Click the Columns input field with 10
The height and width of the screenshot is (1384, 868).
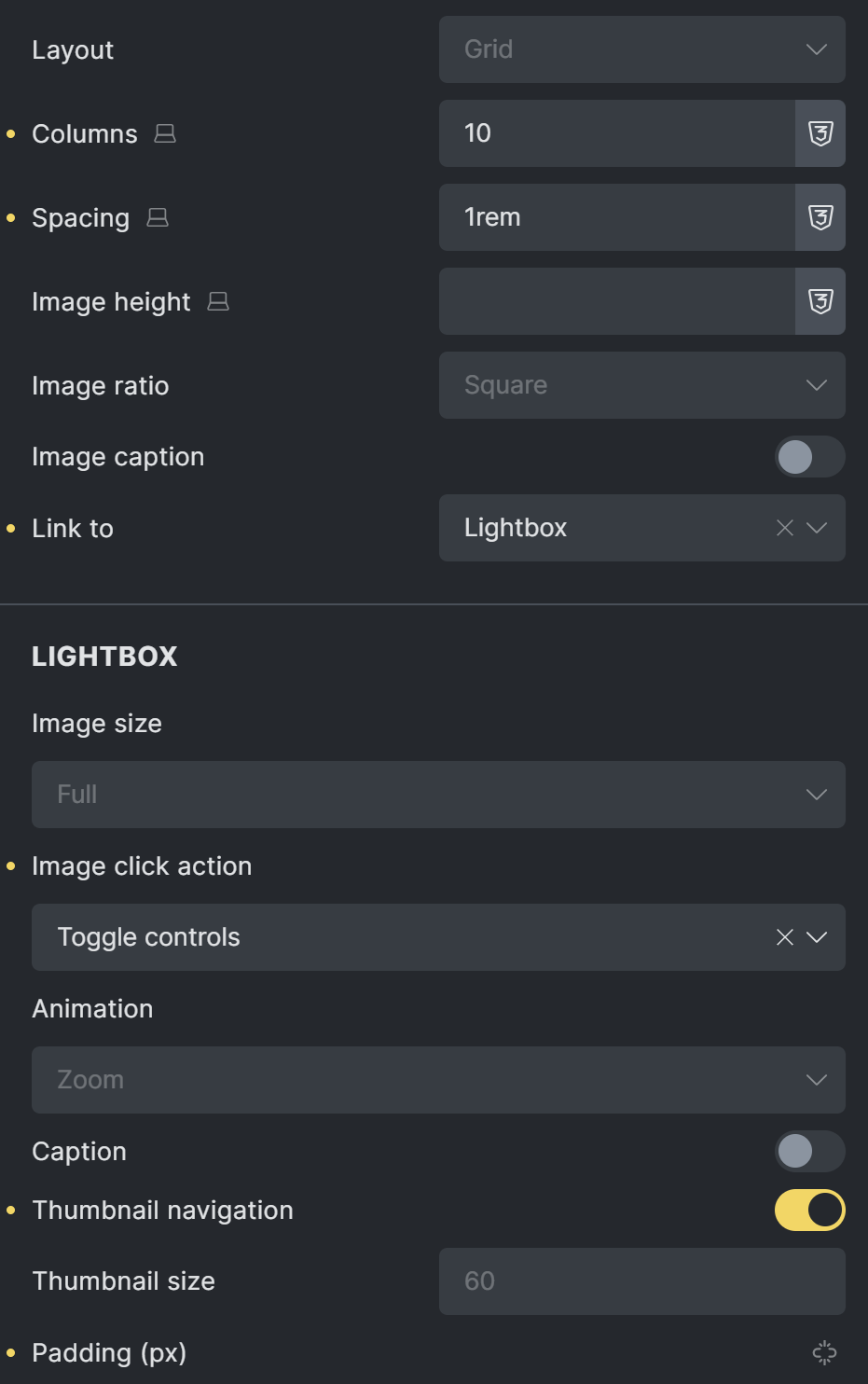[x=617, y=133]
